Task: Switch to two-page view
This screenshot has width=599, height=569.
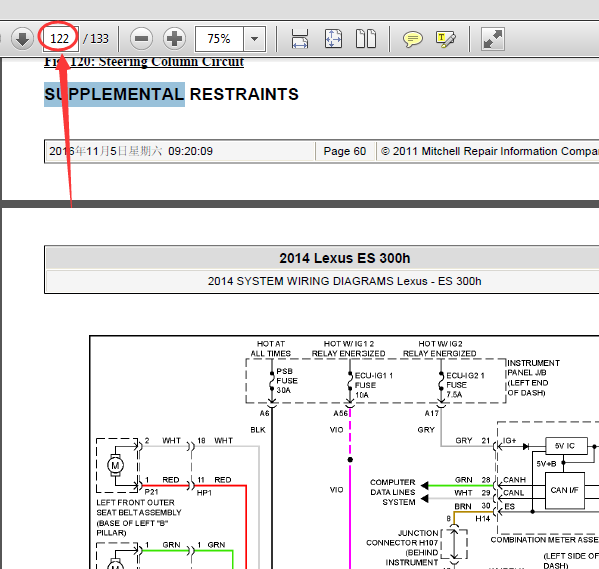Action: pyautogui.click(x=366, y=39)
